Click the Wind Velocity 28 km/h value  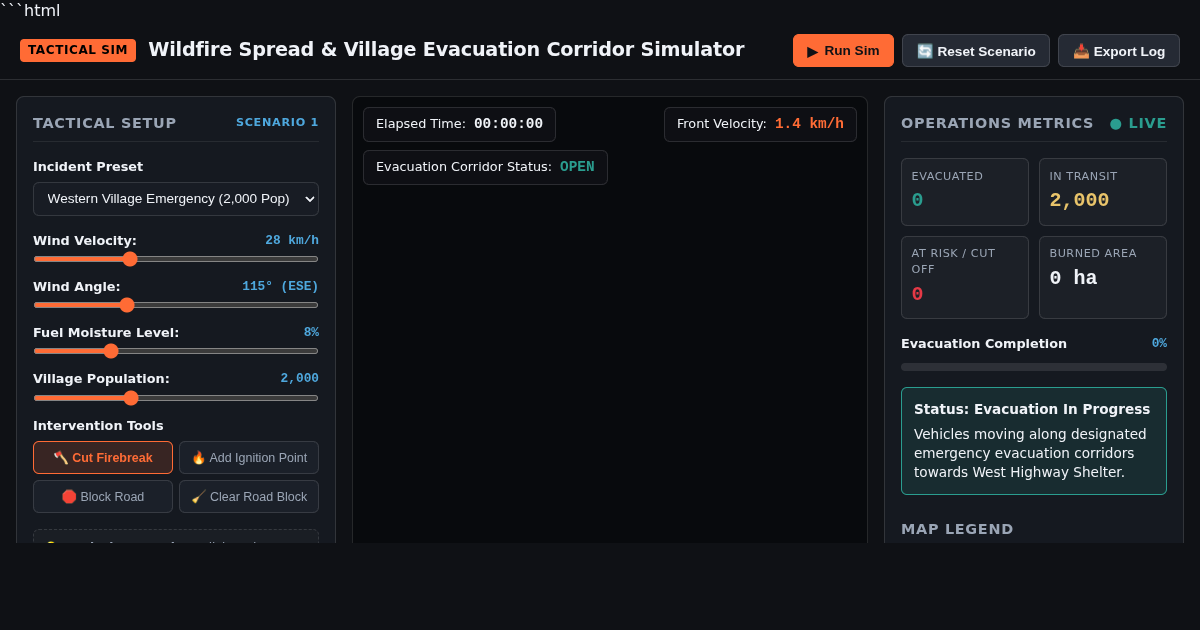[292, 241]
